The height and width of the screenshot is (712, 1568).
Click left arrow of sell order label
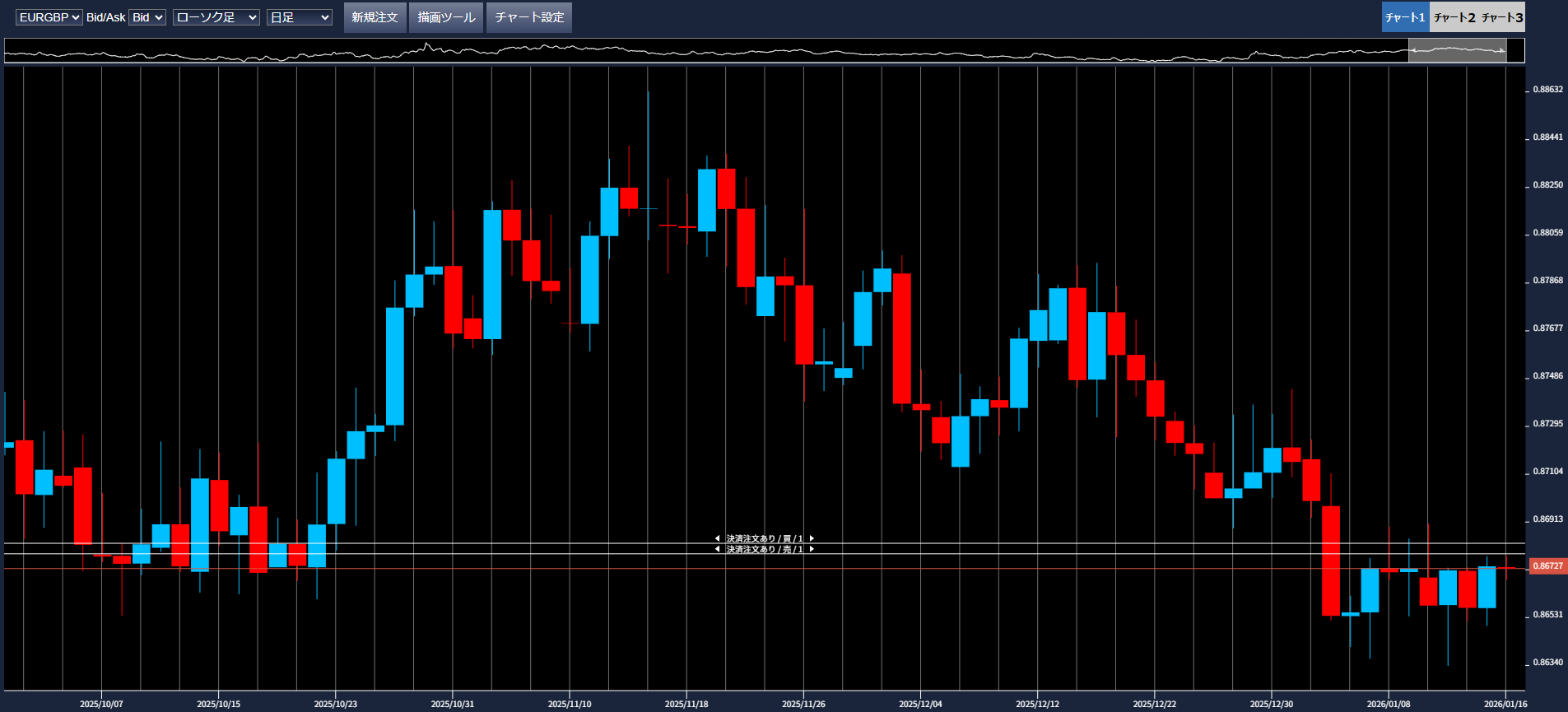click(717, 549)
